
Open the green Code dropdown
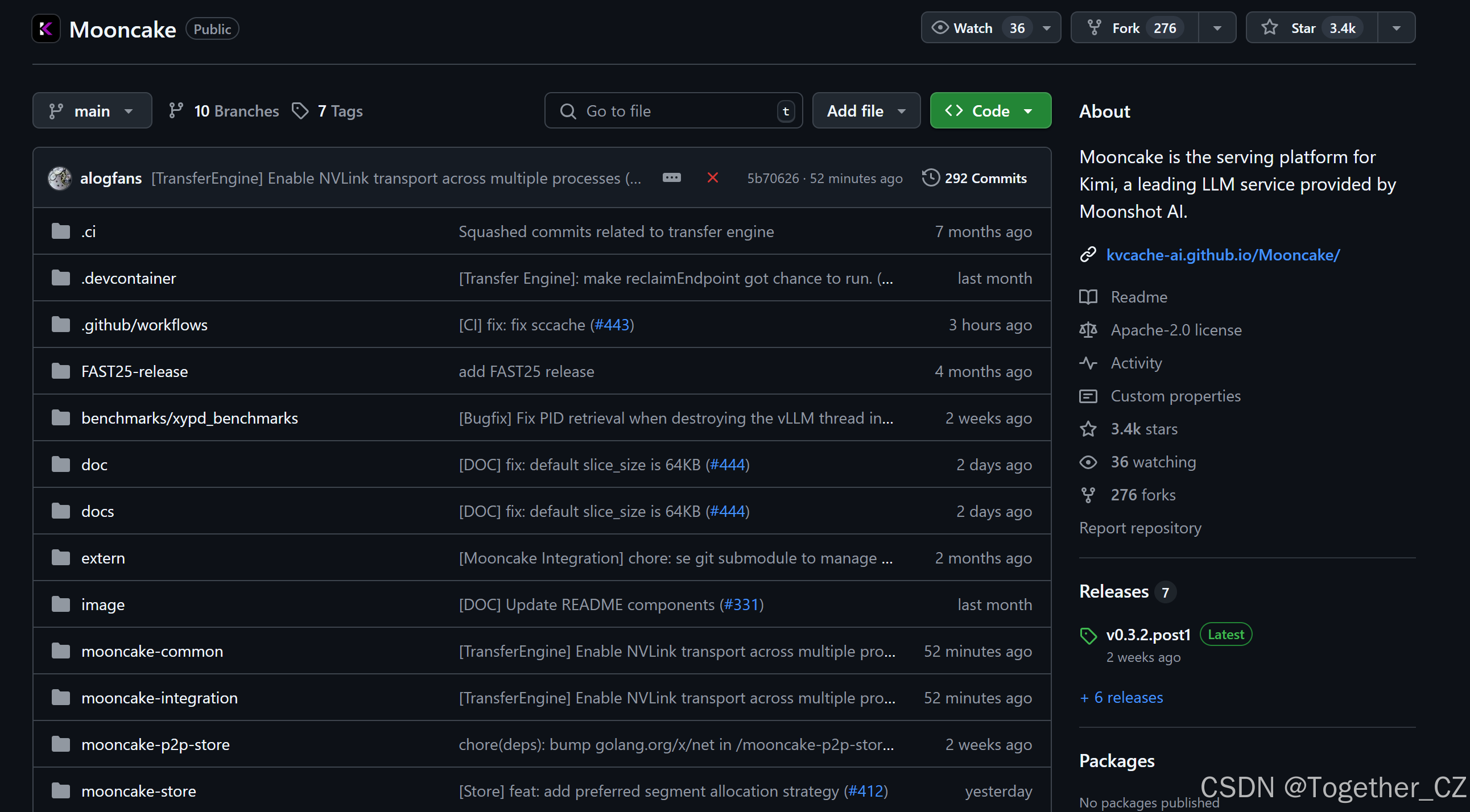click(990, 110)
